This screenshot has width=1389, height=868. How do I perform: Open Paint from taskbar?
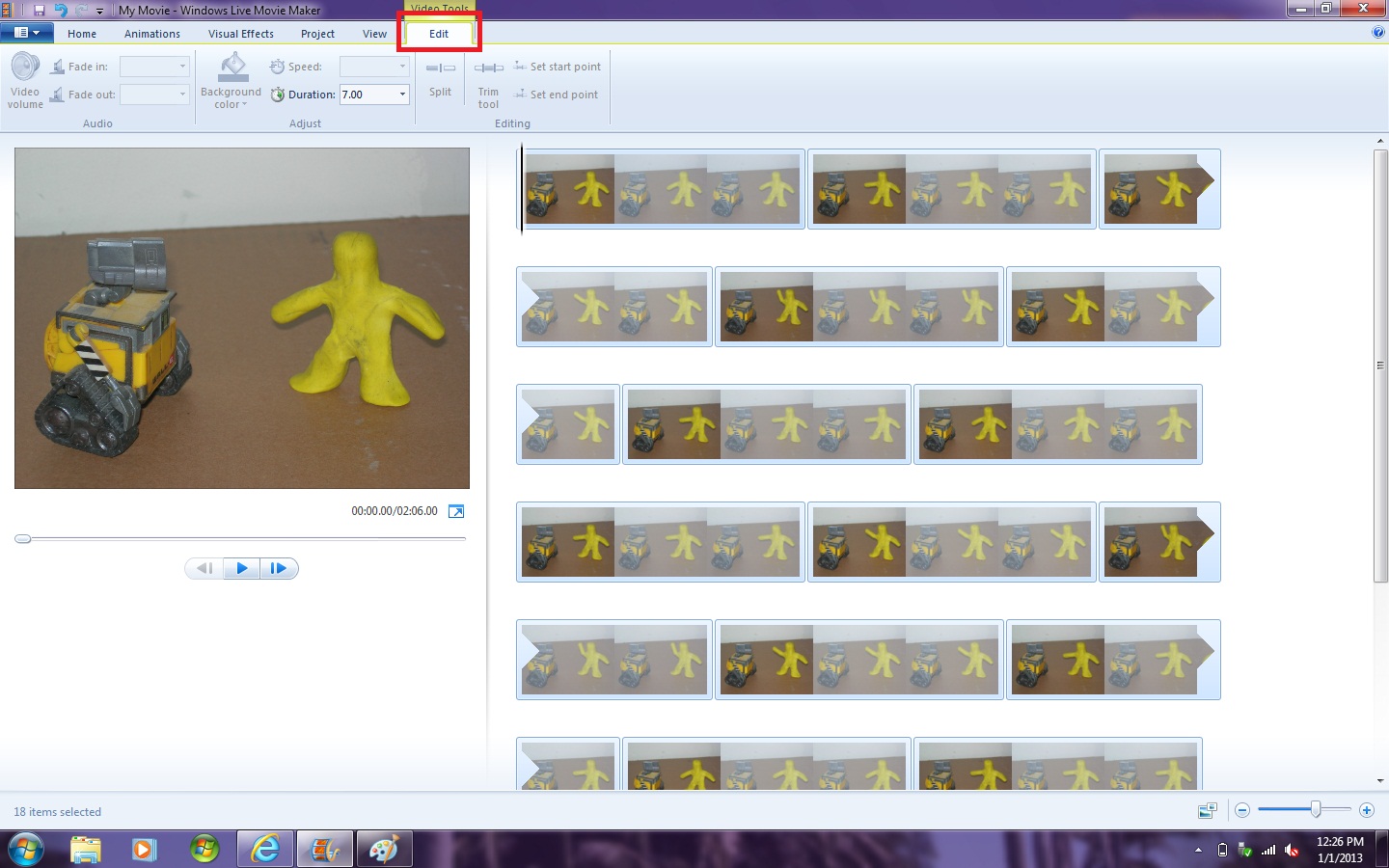click(384, 850)
